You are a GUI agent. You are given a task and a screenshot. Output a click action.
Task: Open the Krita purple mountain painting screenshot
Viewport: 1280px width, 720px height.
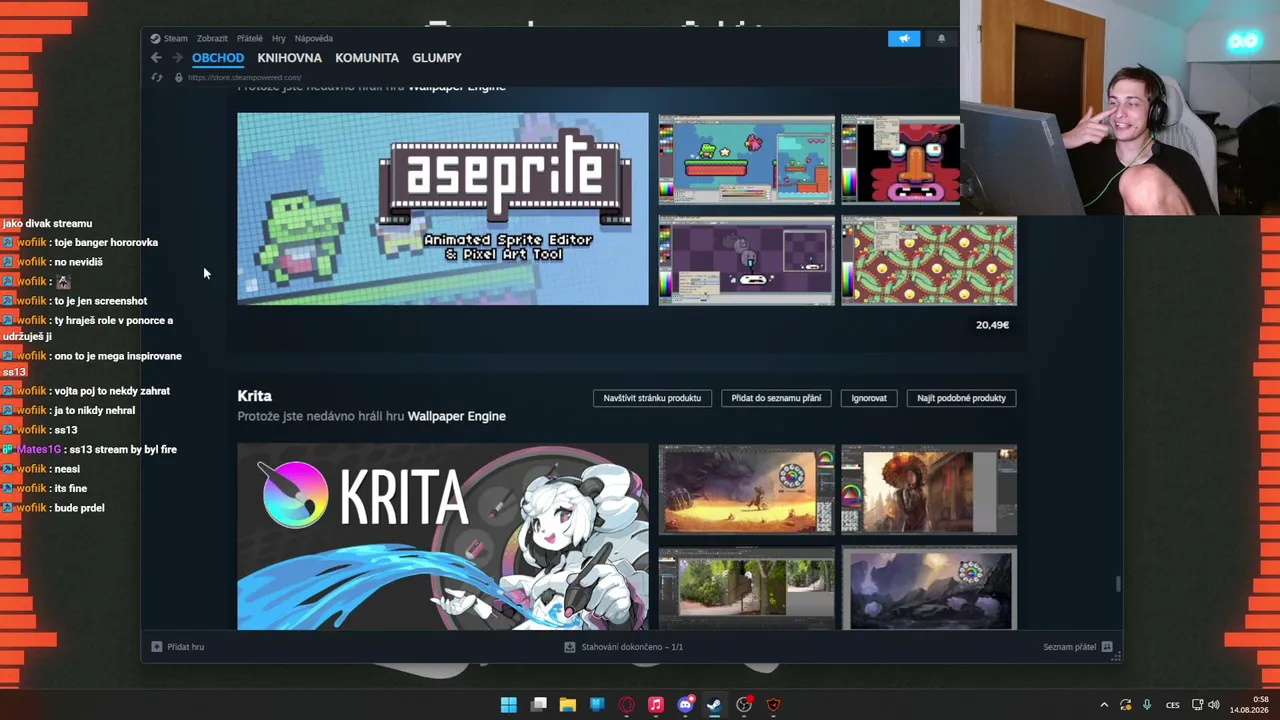(x=929, y=588)
